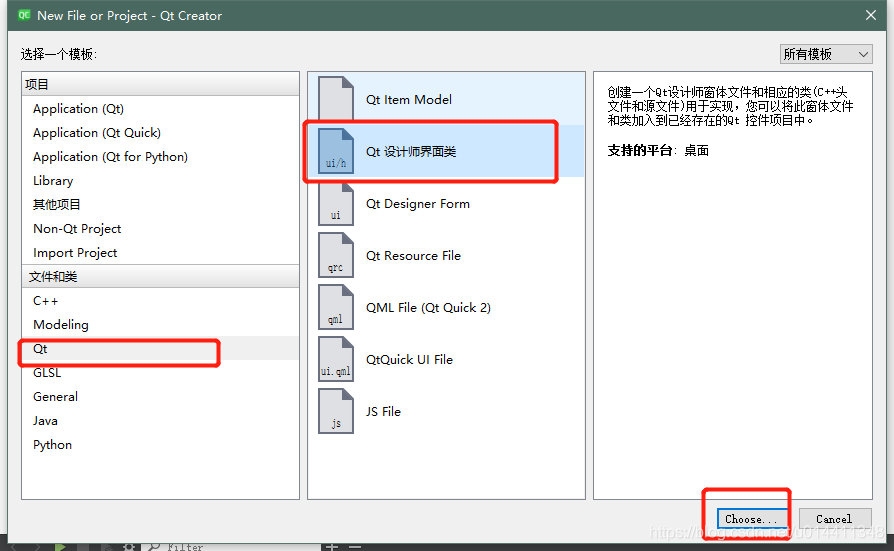Choose the Qt Resource File template label
894x551 pixels.
[x=413, y=256]
